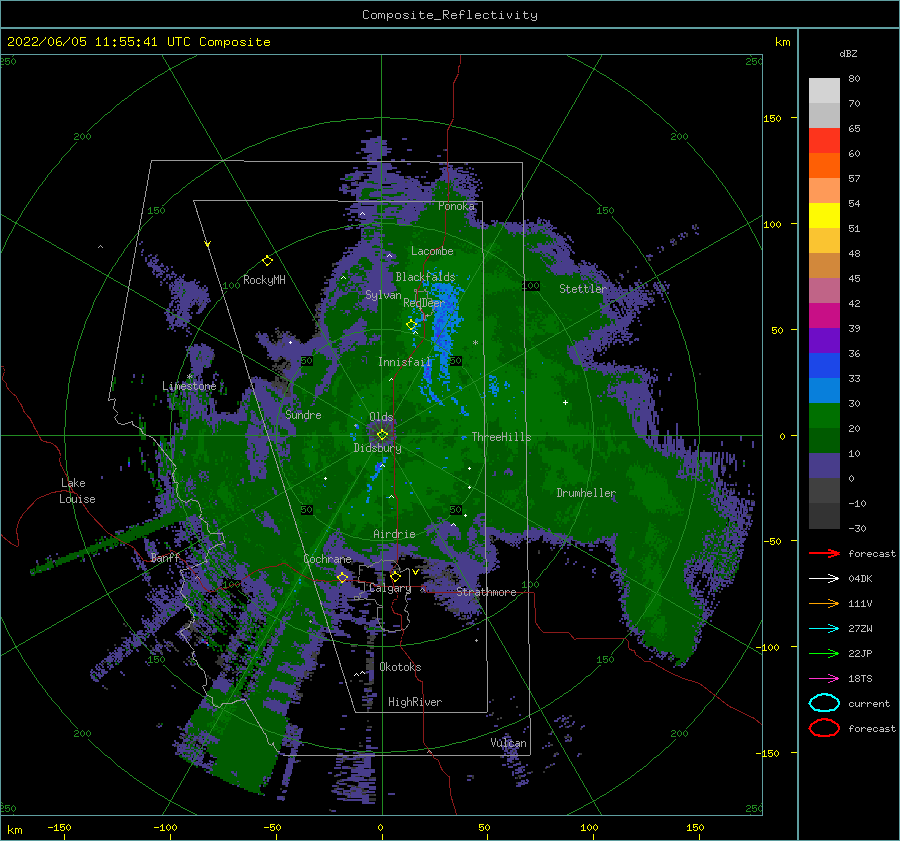Select the Calgary city label
This screenshot has width=900, height=841.
point(390,588)
